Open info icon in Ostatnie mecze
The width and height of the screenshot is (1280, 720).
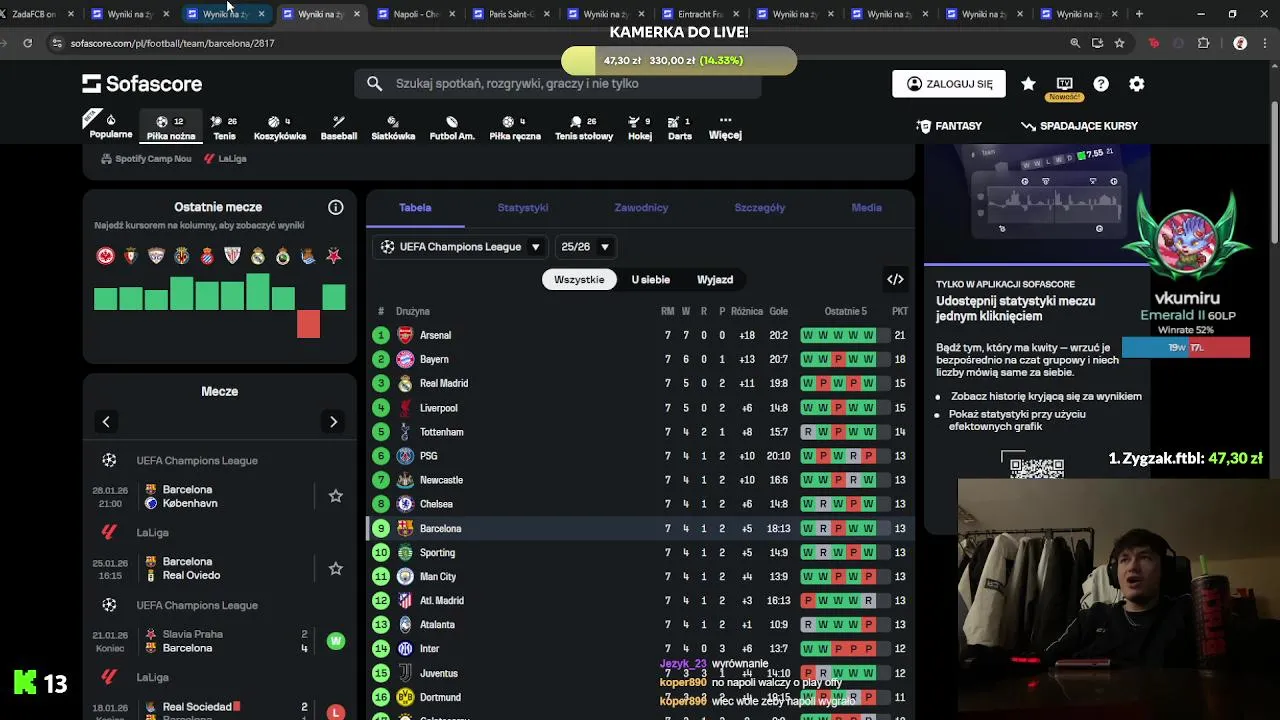(336, 207)
